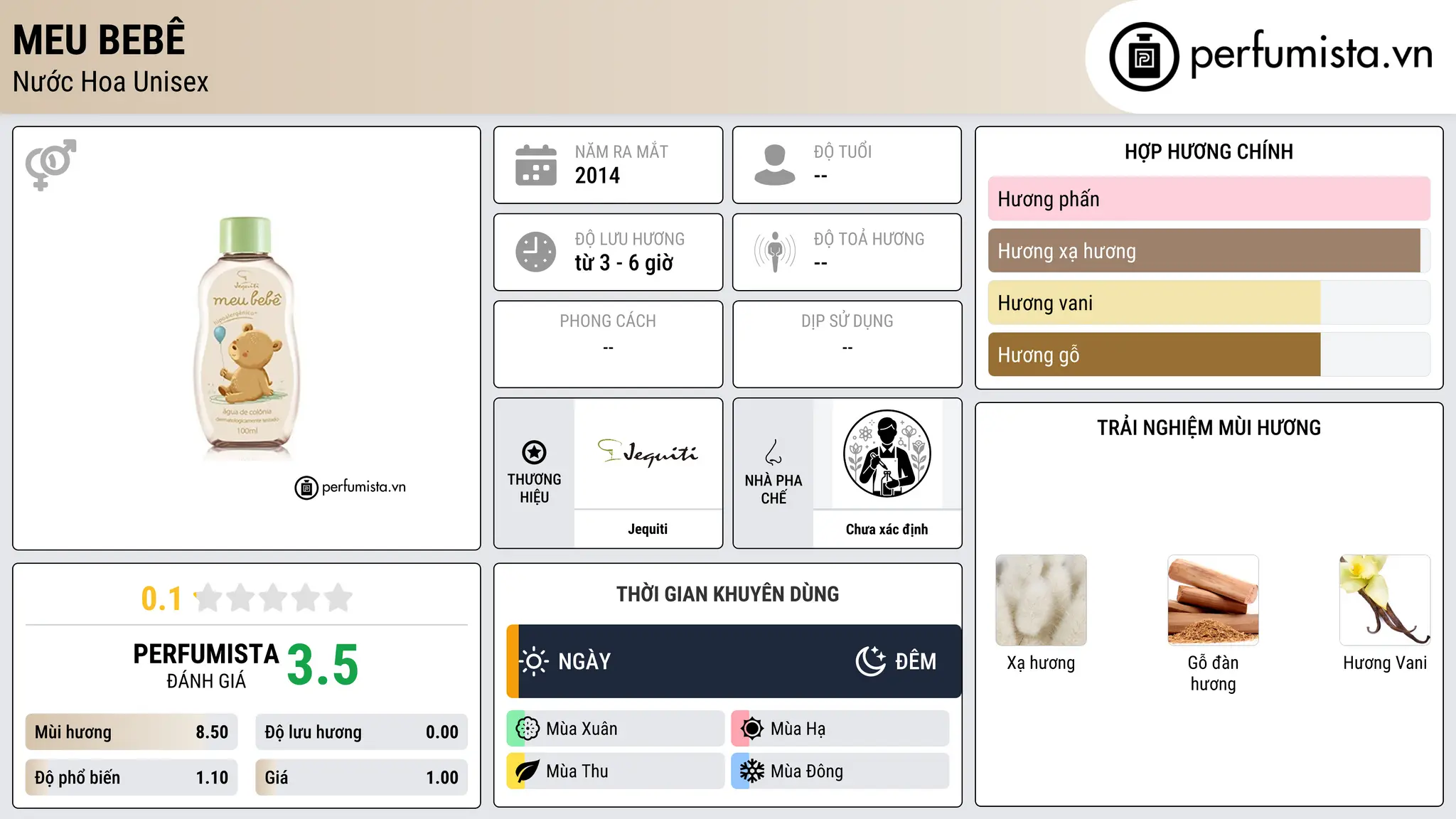Click the flower icon for Mùa Xuân
The width and height of the screenshot is (1456, 819).
pyautogui.click(x=528, y=729)
